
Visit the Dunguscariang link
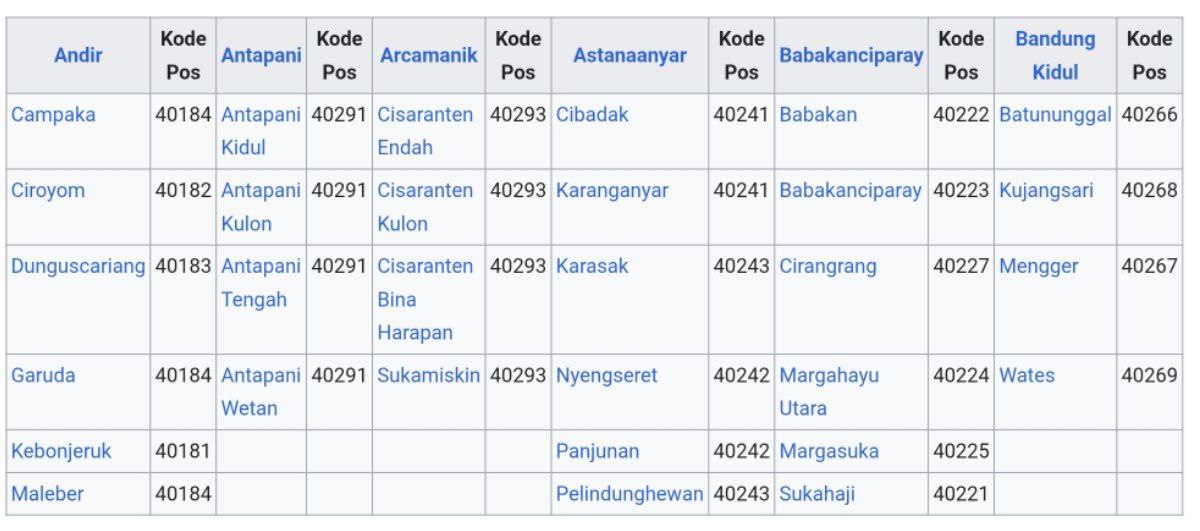pyautogui.click(x=78, y=266)
